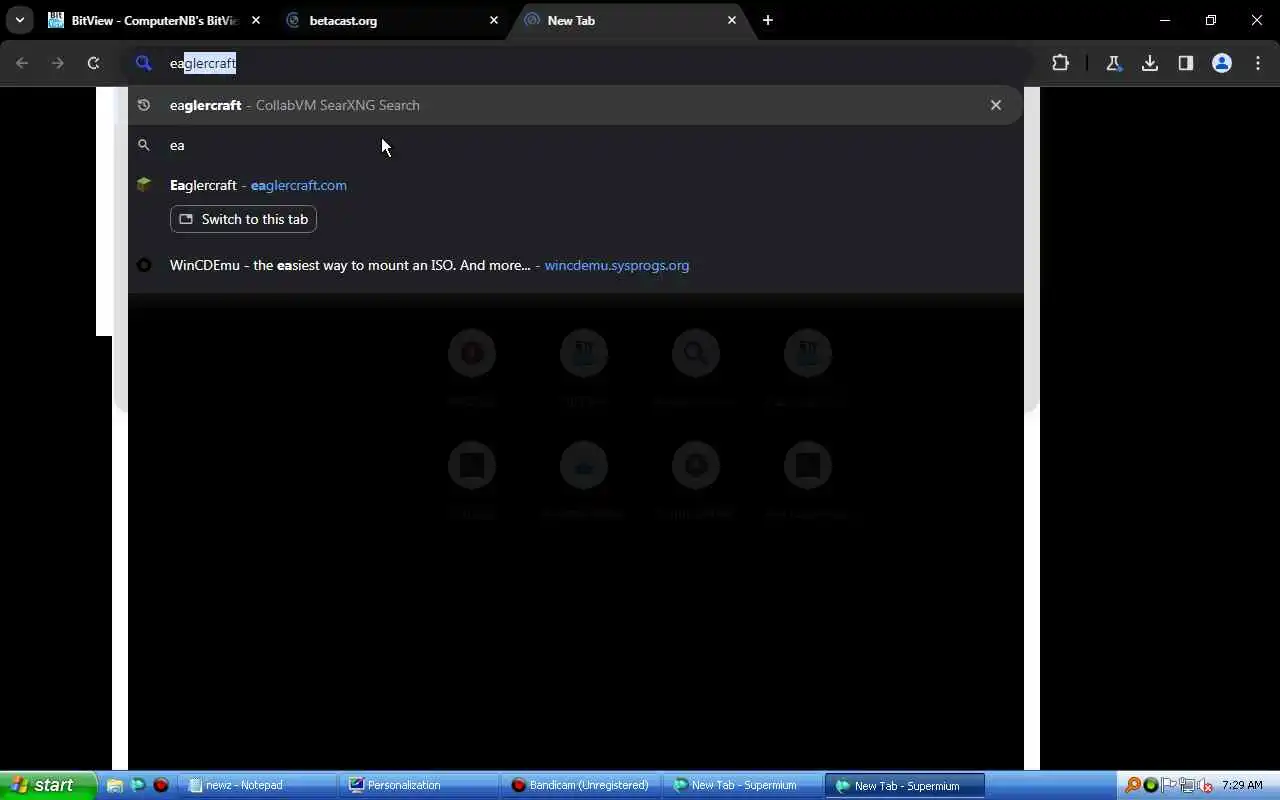Open the Downloads icon
This screenshot has width=1280, height=800.
coord(1150,63)
